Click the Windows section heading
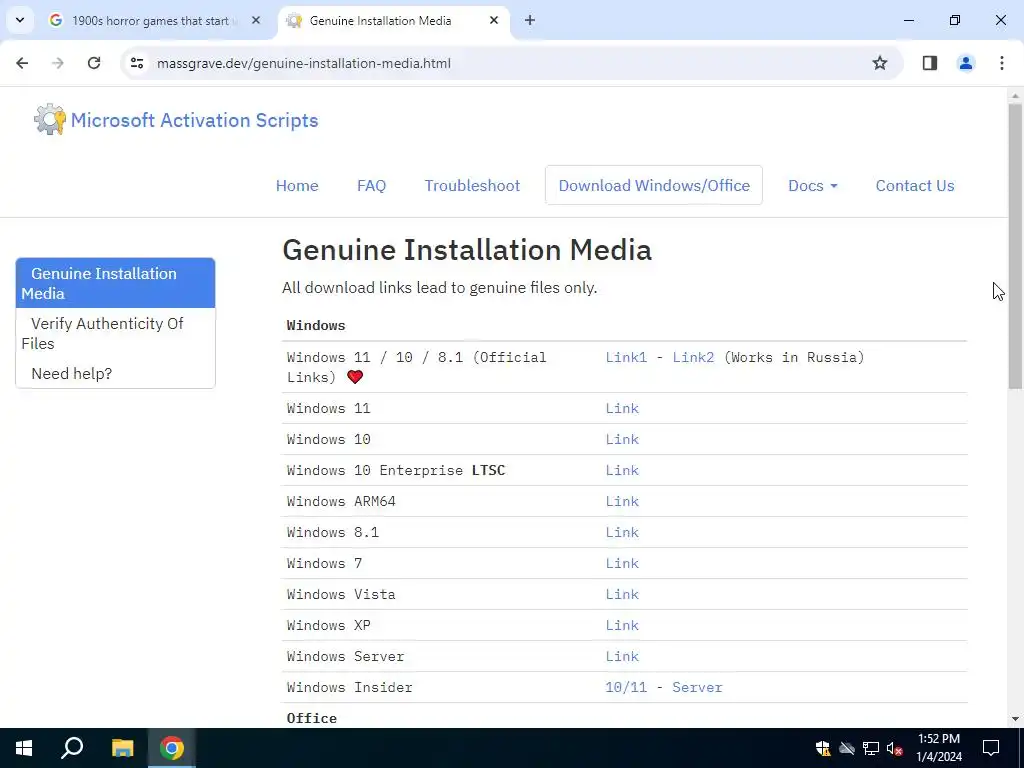 pyautogui.click(x=316, y=325)
